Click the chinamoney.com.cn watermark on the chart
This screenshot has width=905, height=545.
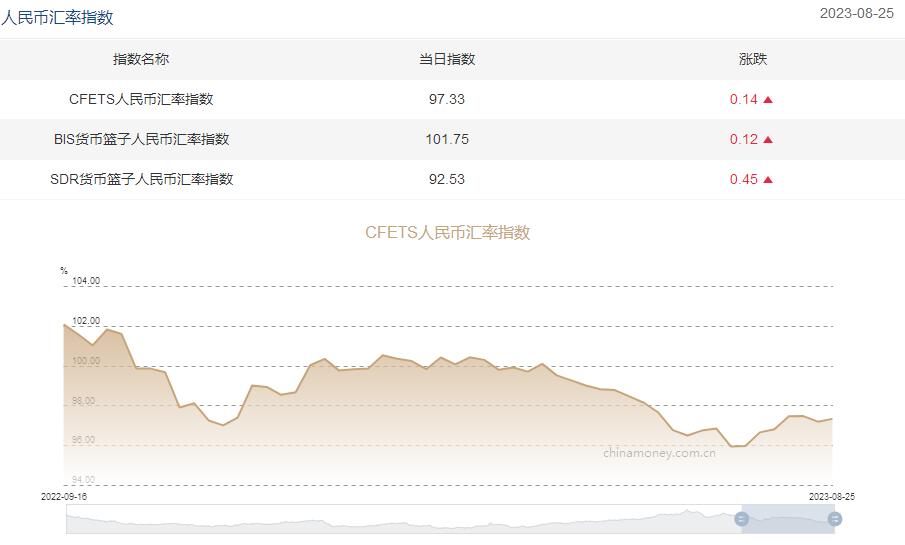tap(659, 452)
